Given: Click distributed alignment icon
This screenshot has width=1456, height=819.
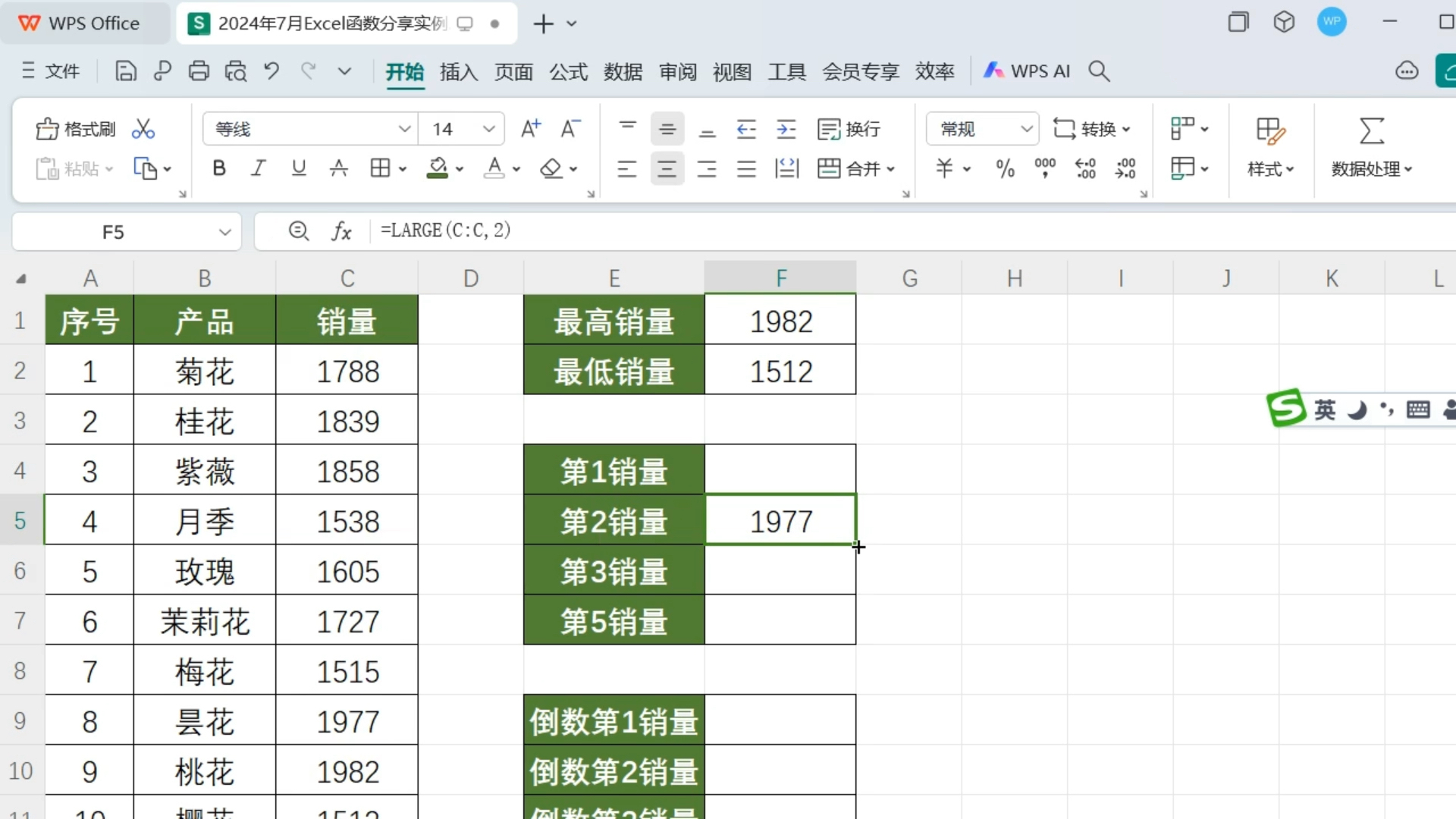Looking at the screenshot, I should coord(787,168).
